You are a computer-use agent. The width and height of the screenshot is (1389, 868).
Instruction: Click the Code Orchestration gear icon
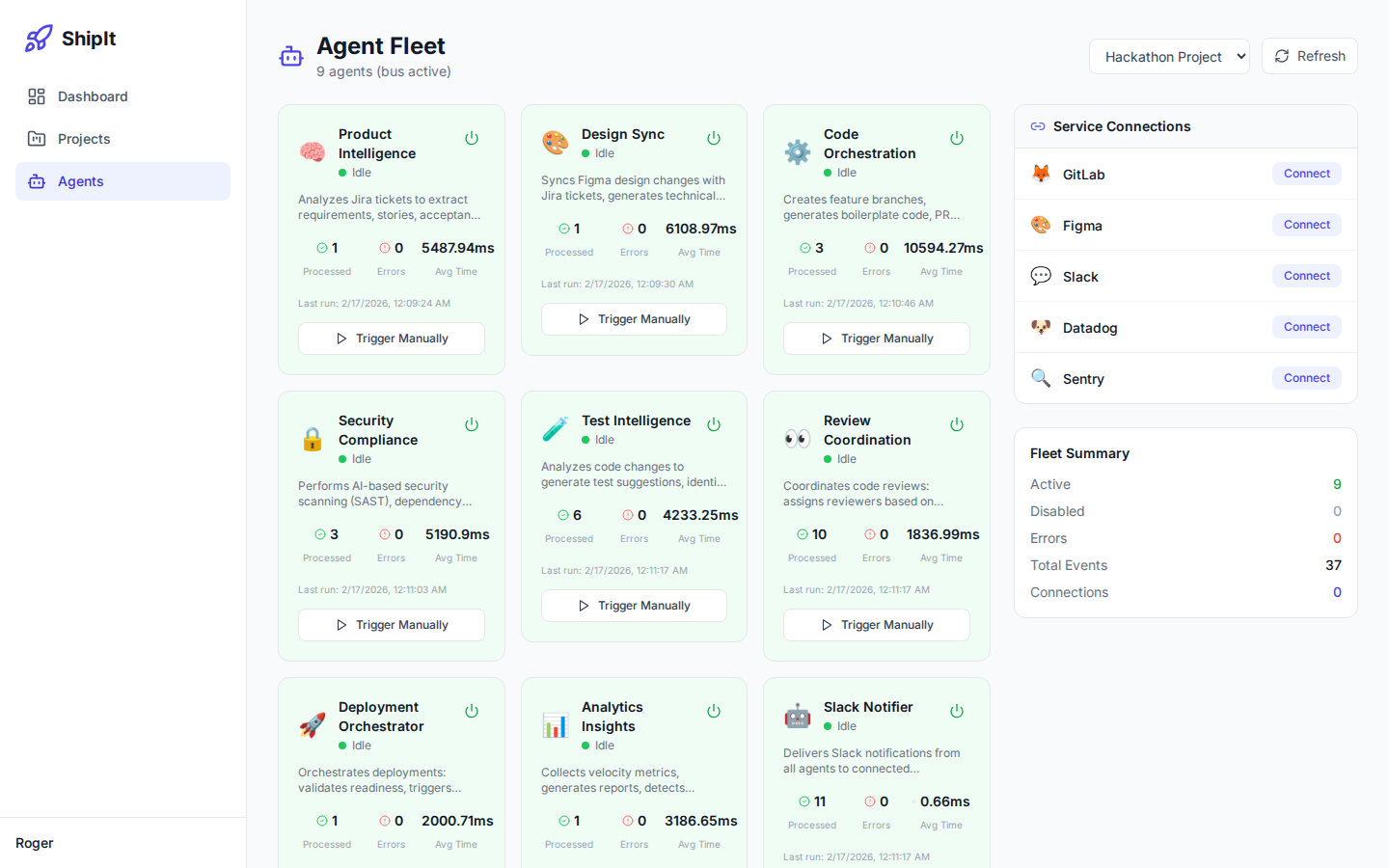(797, 152)
